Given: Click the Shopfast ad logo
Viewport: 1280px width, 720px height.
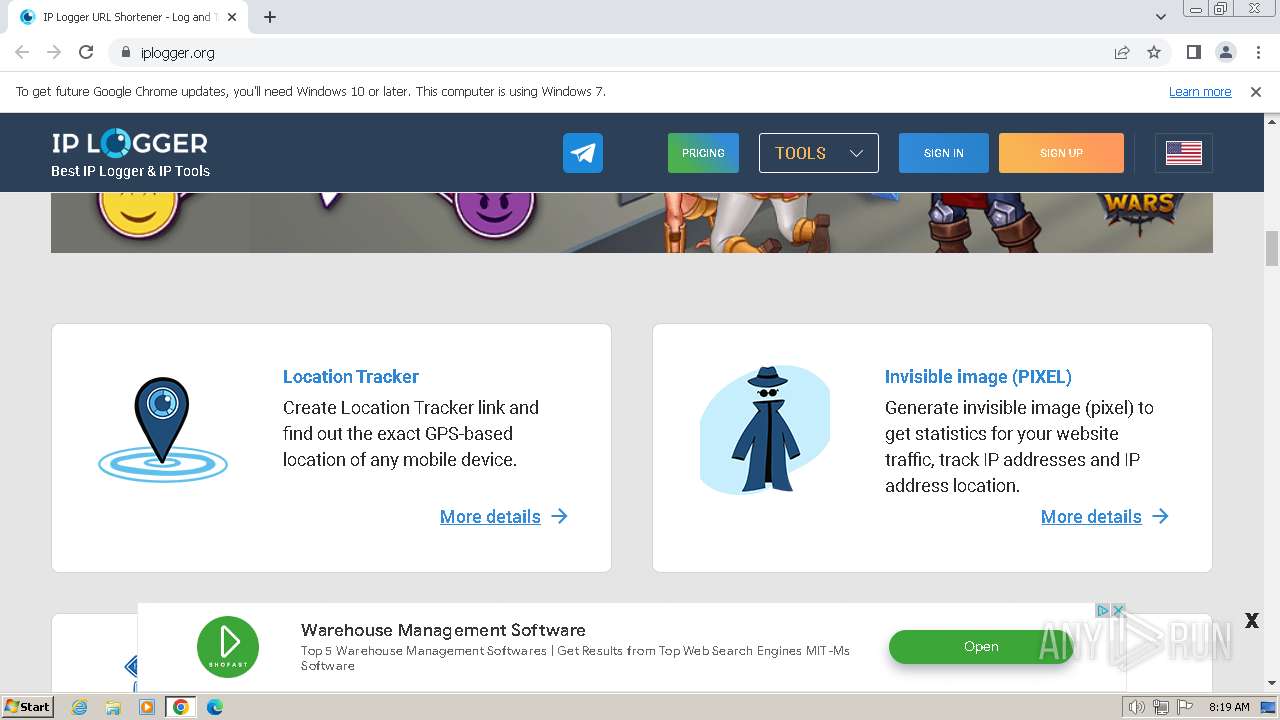Looking at the screenshot, I should (228, 647).
